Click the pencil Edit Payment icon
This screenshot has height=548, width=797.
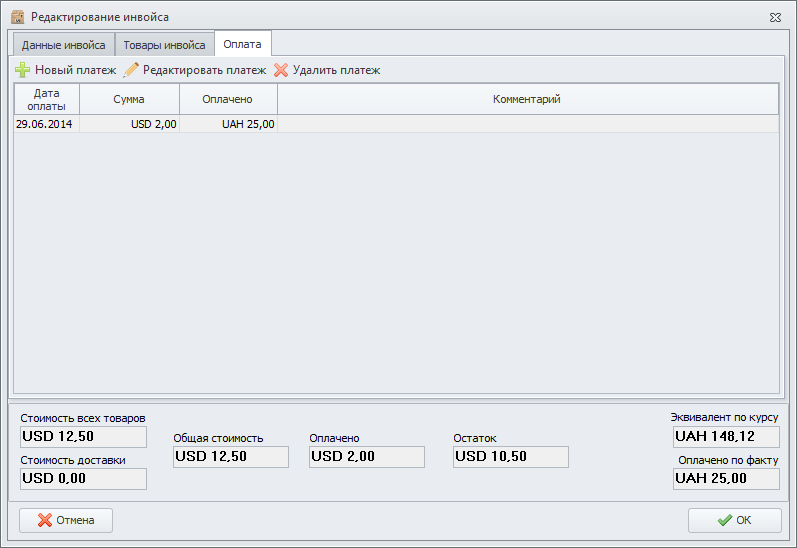click(x=131, y=70)
